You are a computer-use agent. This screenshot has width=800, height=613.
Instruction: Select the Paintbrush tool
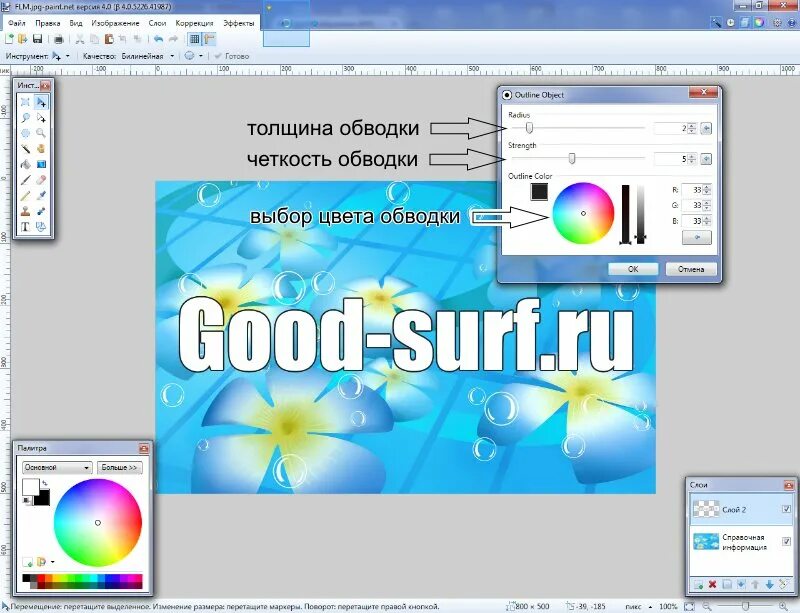(x=25, y=180)
